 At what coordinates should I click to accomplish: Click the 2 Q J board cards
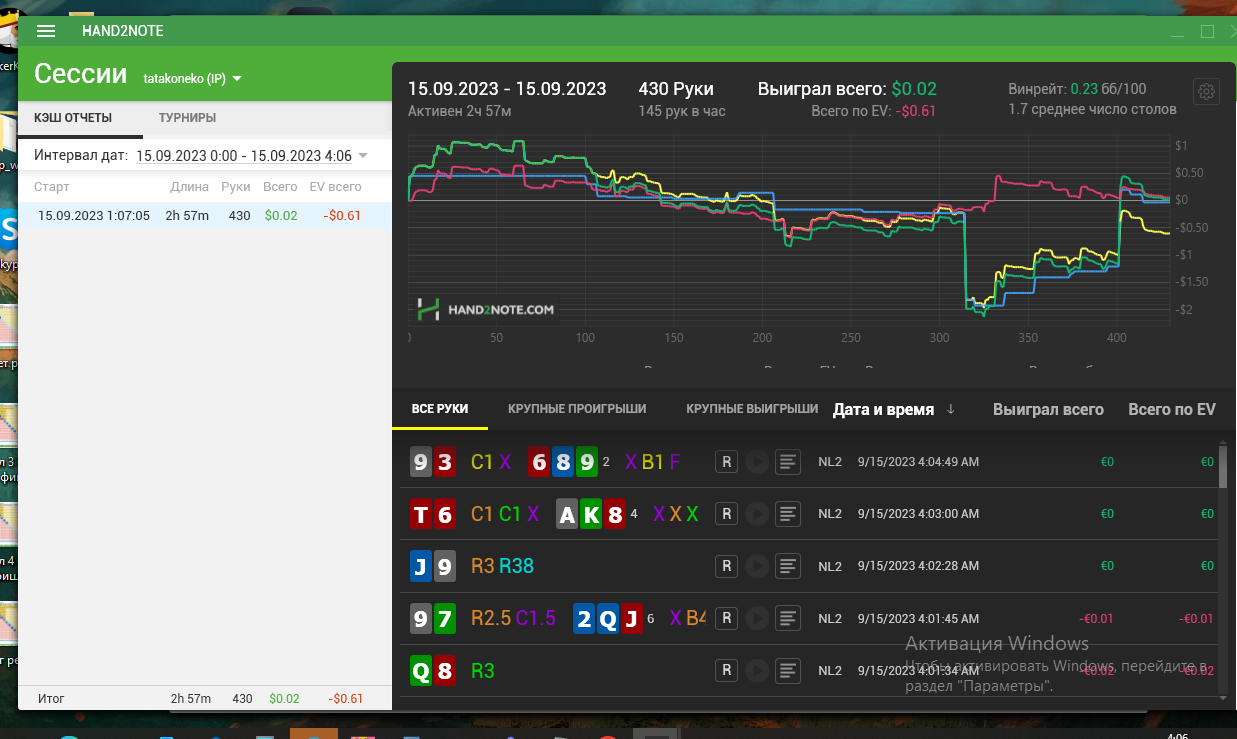(608, 618)
